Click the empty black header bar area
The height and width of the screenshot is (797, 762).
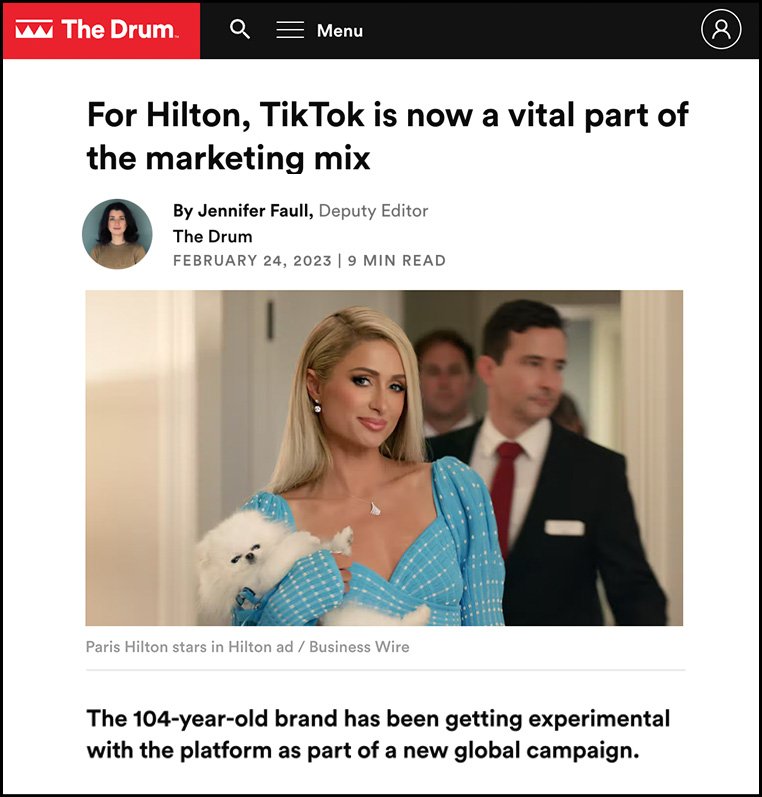coord(529,30)
